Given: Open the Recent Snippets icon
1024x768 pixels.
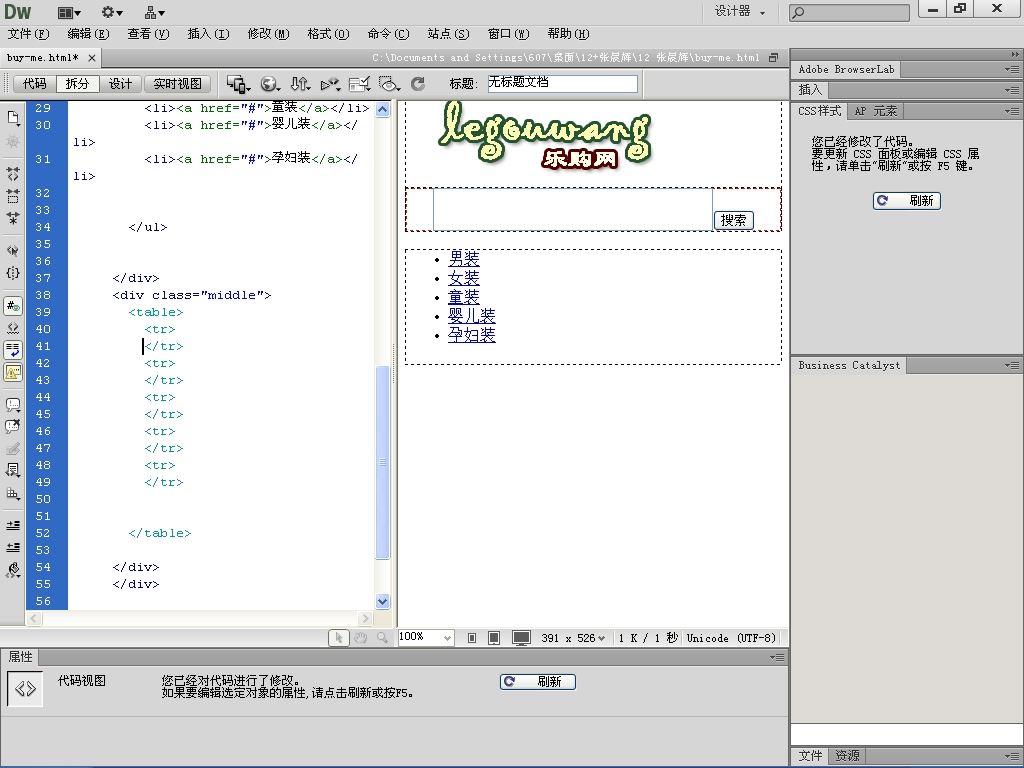Looking at the screenshot, I should [x=13, y=470].
